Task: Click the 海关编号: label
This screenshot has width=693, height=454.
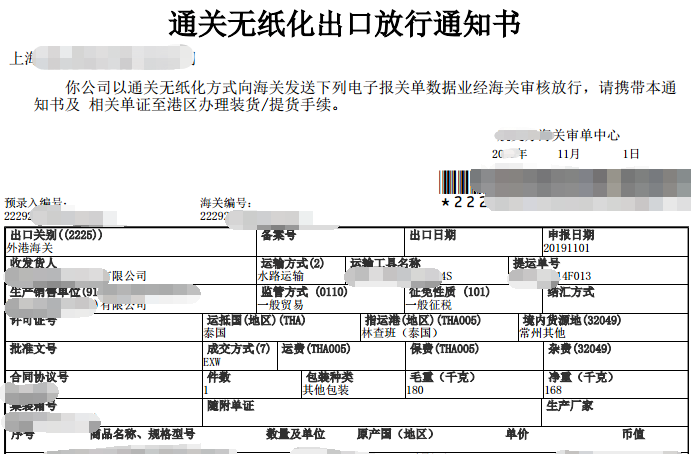Action: coord(226,203)
